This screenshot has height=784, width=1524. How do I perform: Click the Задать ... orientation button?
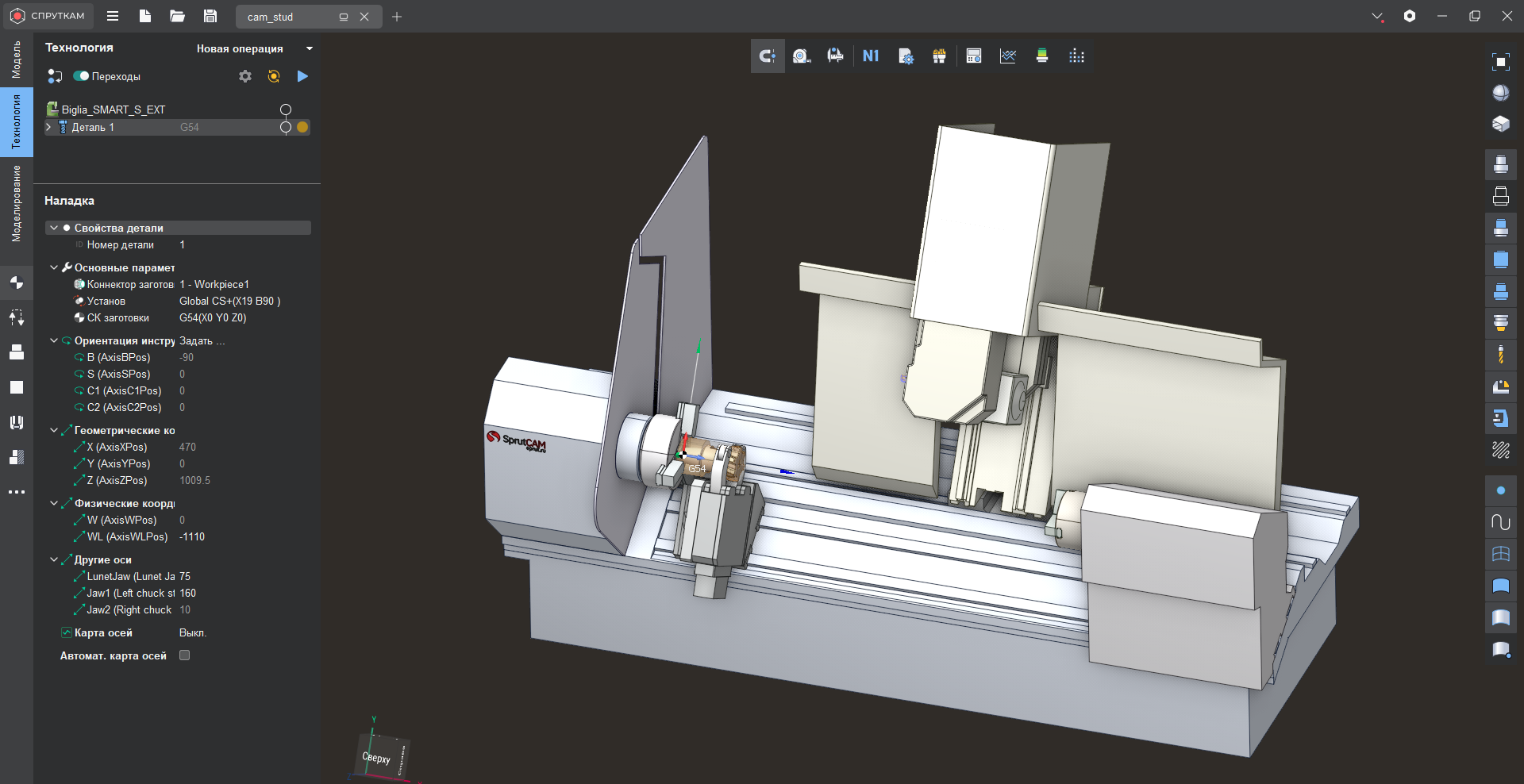(202, 340)
